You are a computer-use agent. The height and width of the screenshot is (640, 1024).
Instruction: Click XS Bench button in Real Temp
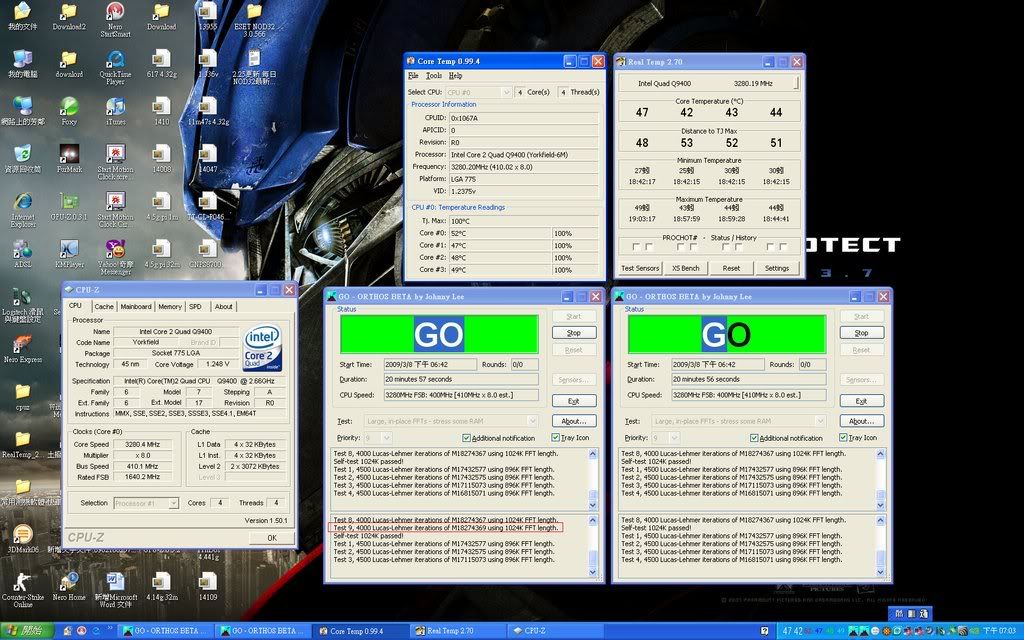686,268
